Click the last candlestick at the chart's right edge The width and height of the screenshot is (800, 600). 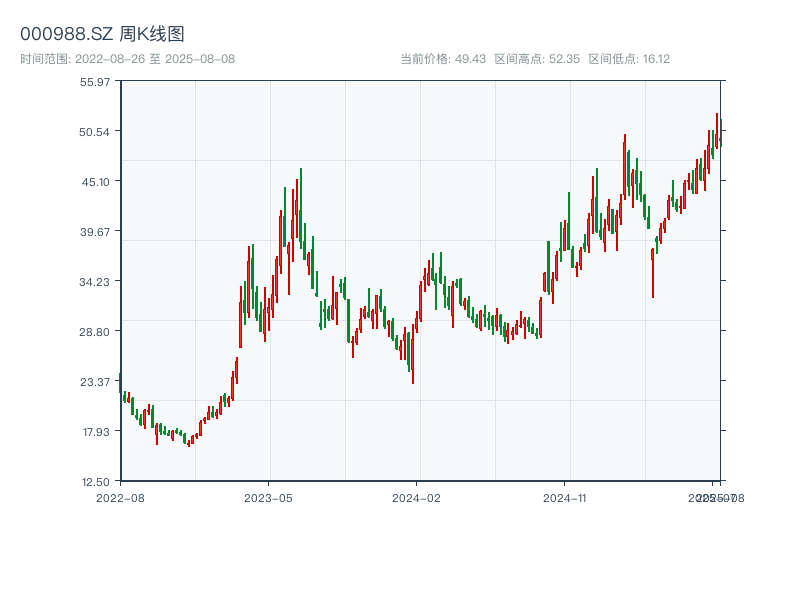(720, 133)
